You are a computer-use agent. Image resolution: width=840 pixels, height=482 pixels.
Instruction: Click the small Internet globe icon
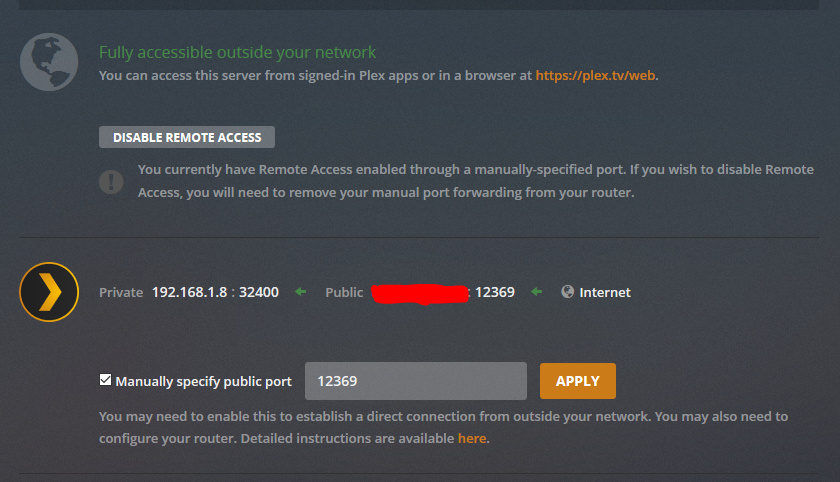(x=568, y=292)
